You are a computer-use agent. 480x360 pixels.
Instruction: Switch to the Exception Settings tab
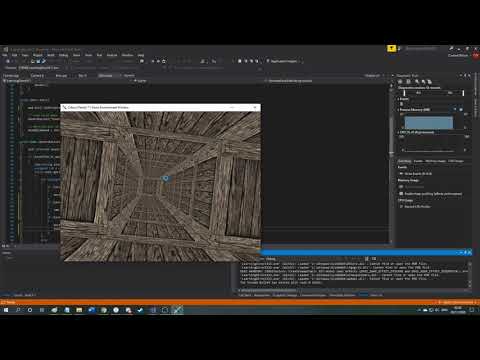(285, 295)
